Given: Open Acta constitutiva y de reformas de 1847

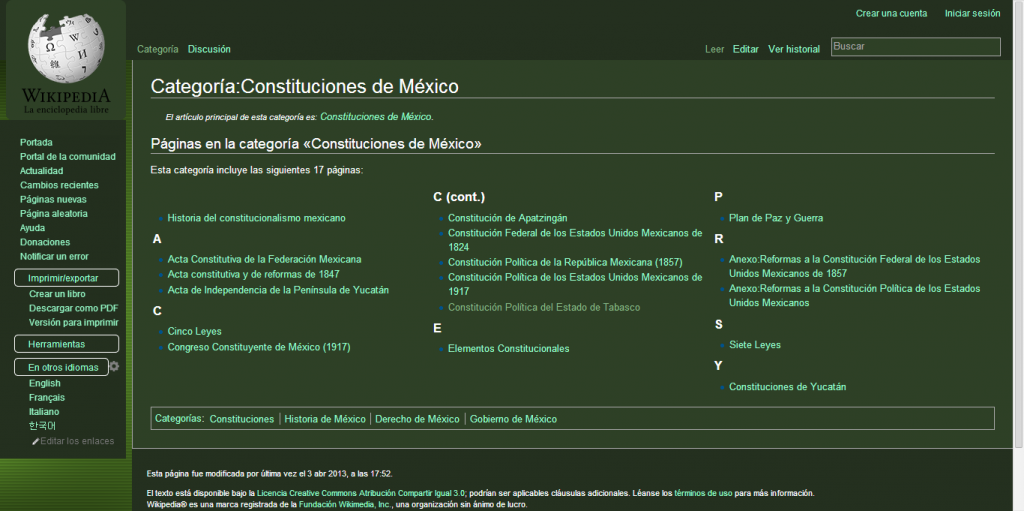Looking at the screenshot, I should tap(253, 274).
